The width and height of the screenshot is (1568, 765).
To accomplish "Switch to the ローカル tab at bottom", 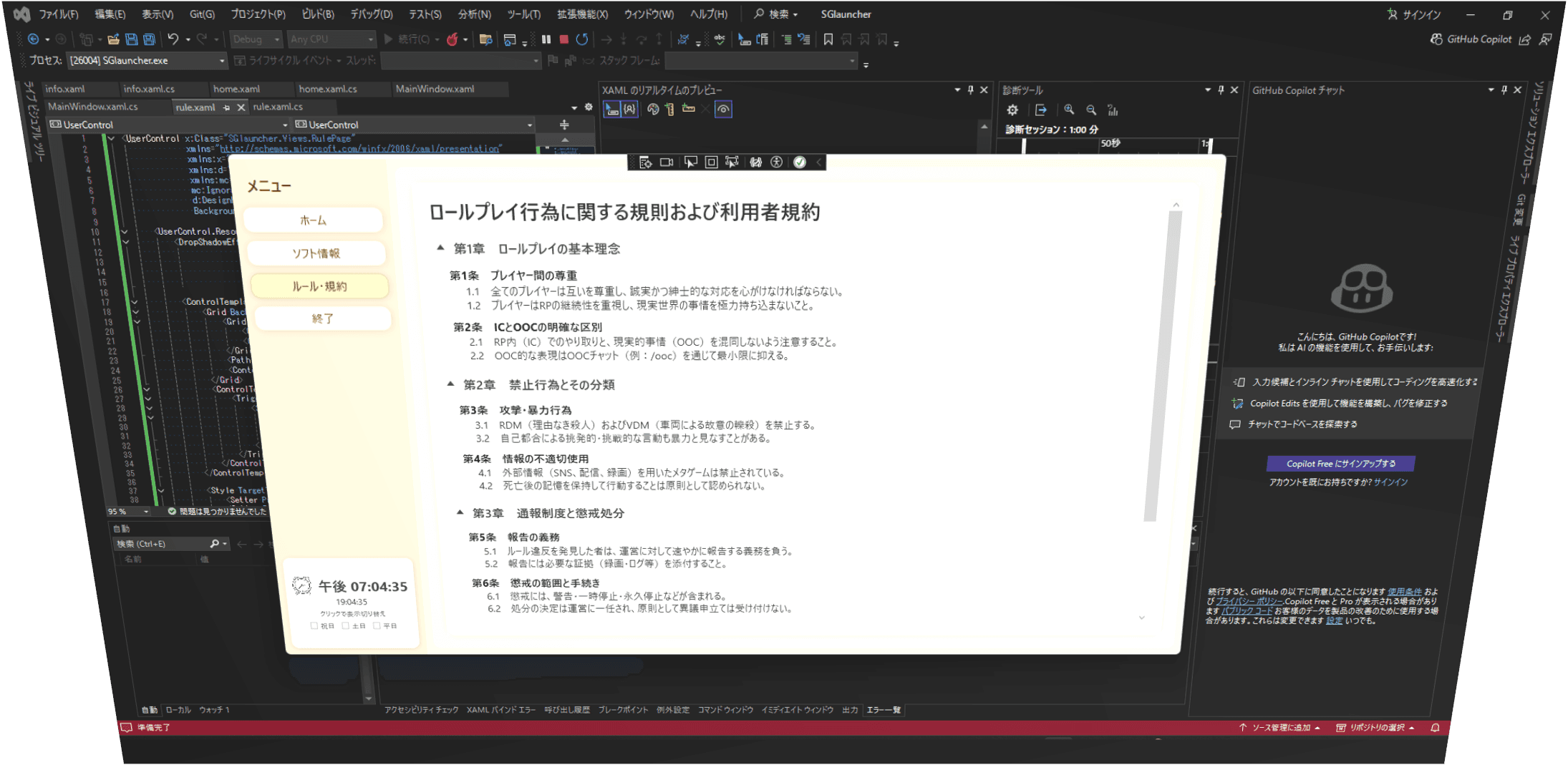I will (x=178, y=710).
